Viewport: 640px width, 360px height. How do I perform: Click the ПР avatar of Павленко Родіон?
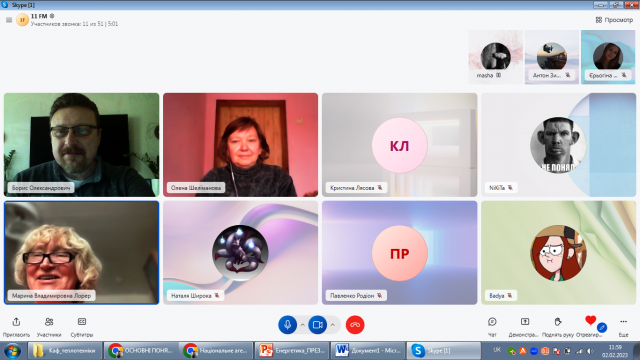[x=400, y=253]
